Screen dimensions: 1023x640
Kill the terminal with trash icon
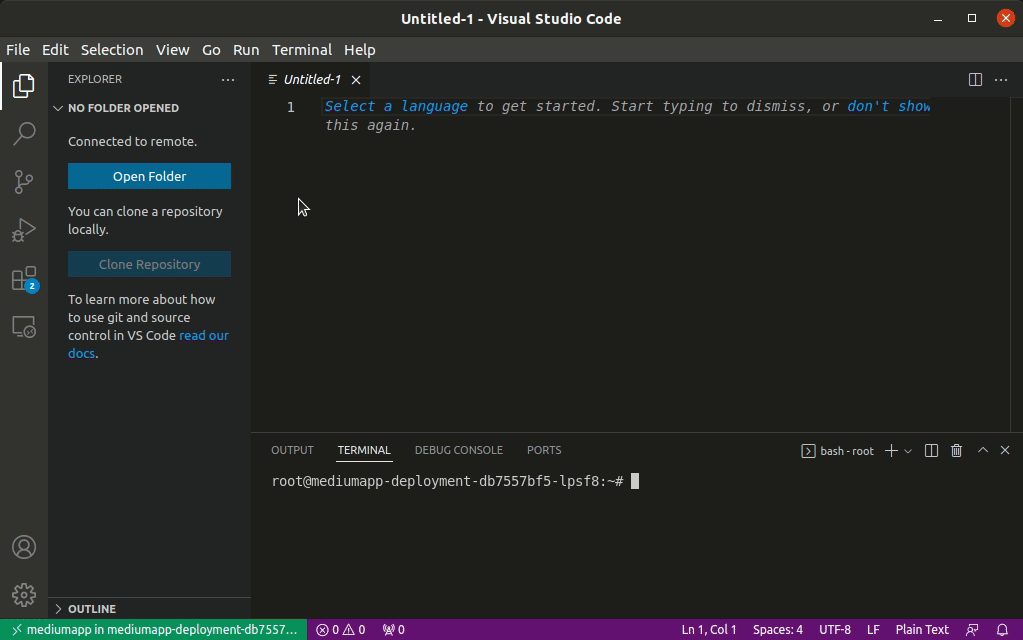pyautogui.click(x=956, y=451)
